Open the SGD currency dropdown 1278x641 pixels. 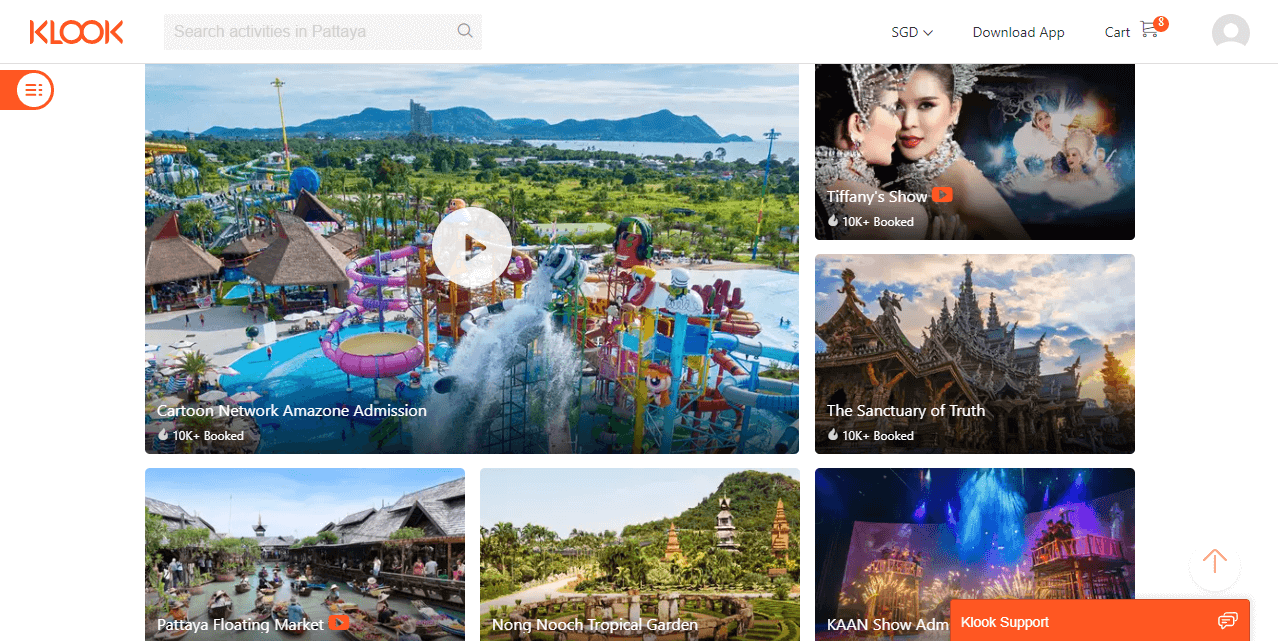click(x=912, y=32)
